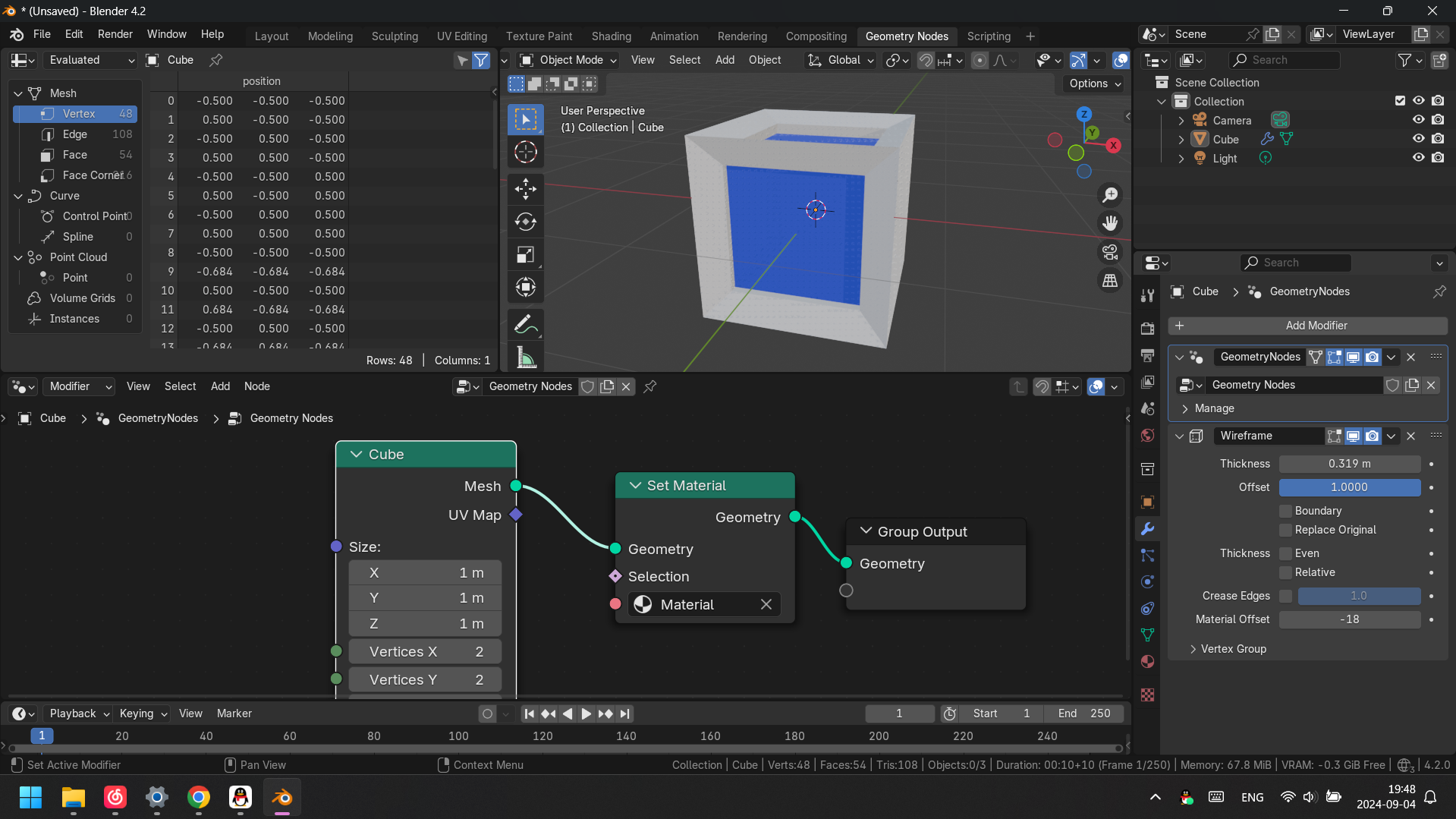Clear the Material field in Set Material node
This screenshot has width=1456, height=819.
point(766,604)
